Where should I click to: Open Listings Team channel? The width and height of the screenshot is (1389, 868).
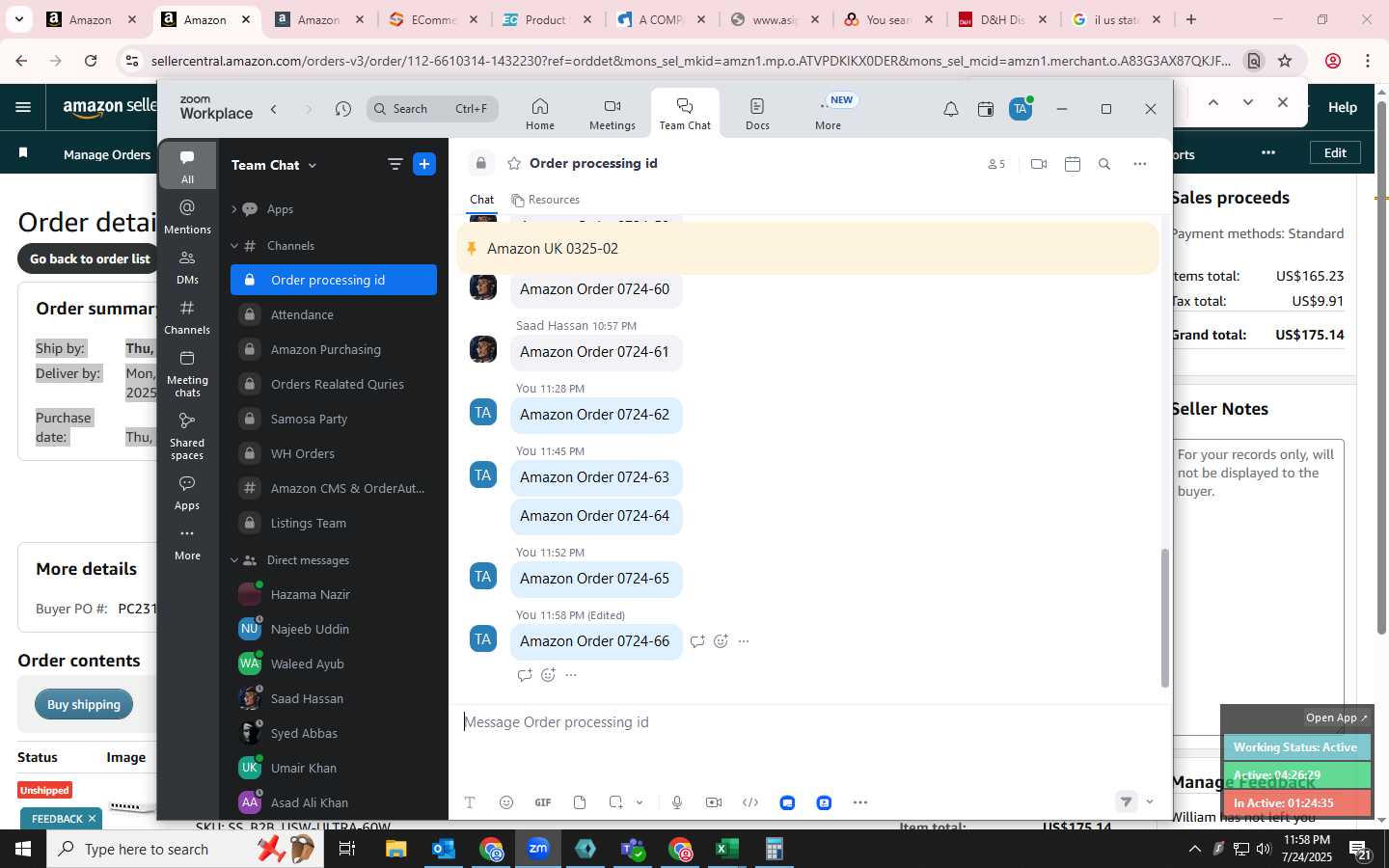click(334, 523)
